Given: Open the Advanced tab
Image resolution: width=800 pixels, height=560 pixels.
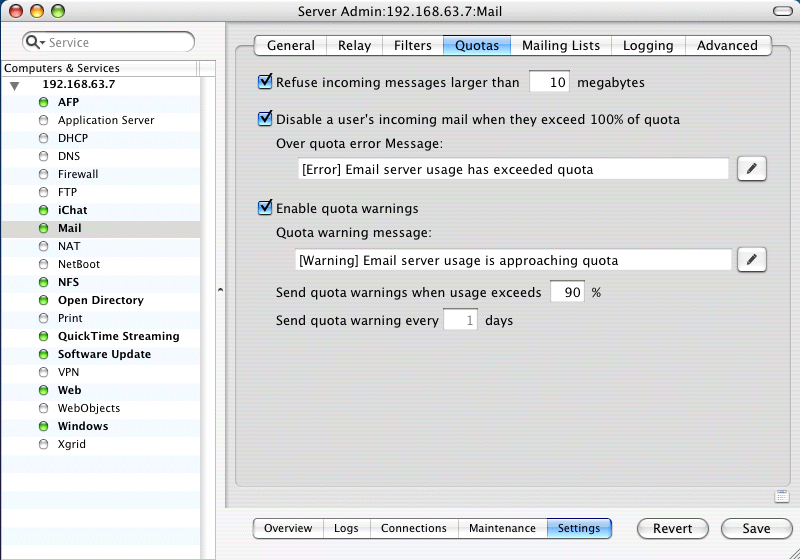Looking at the screenshot, I should click(727, 45).
